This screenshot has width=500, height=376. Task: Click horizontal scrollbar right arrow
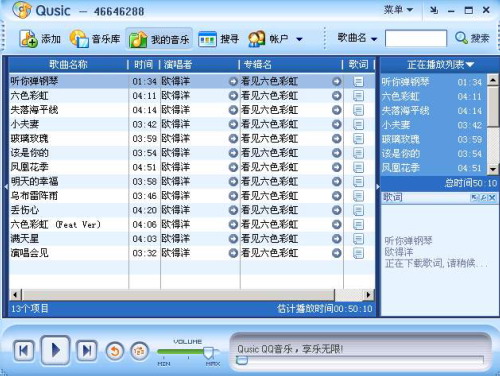tap(368, 295)
